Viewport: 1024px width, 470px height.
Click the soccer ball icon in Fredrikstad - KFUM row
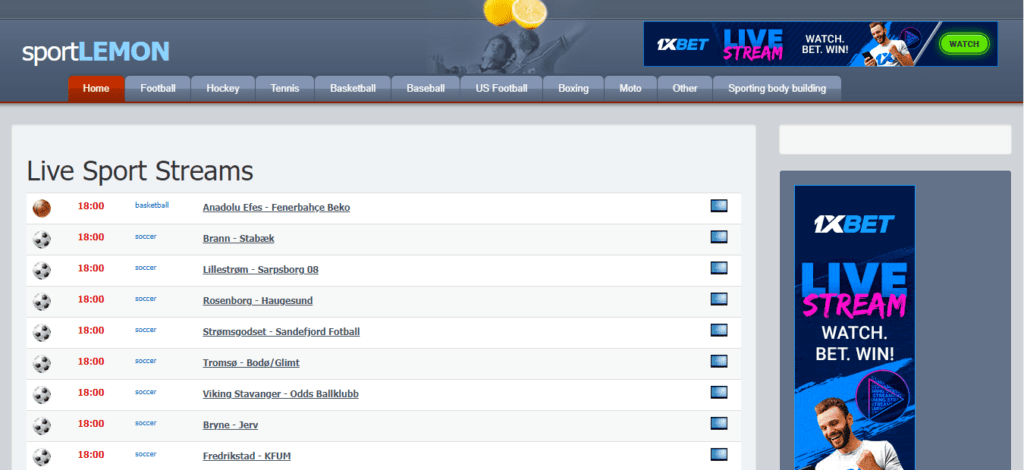[42, 457]
